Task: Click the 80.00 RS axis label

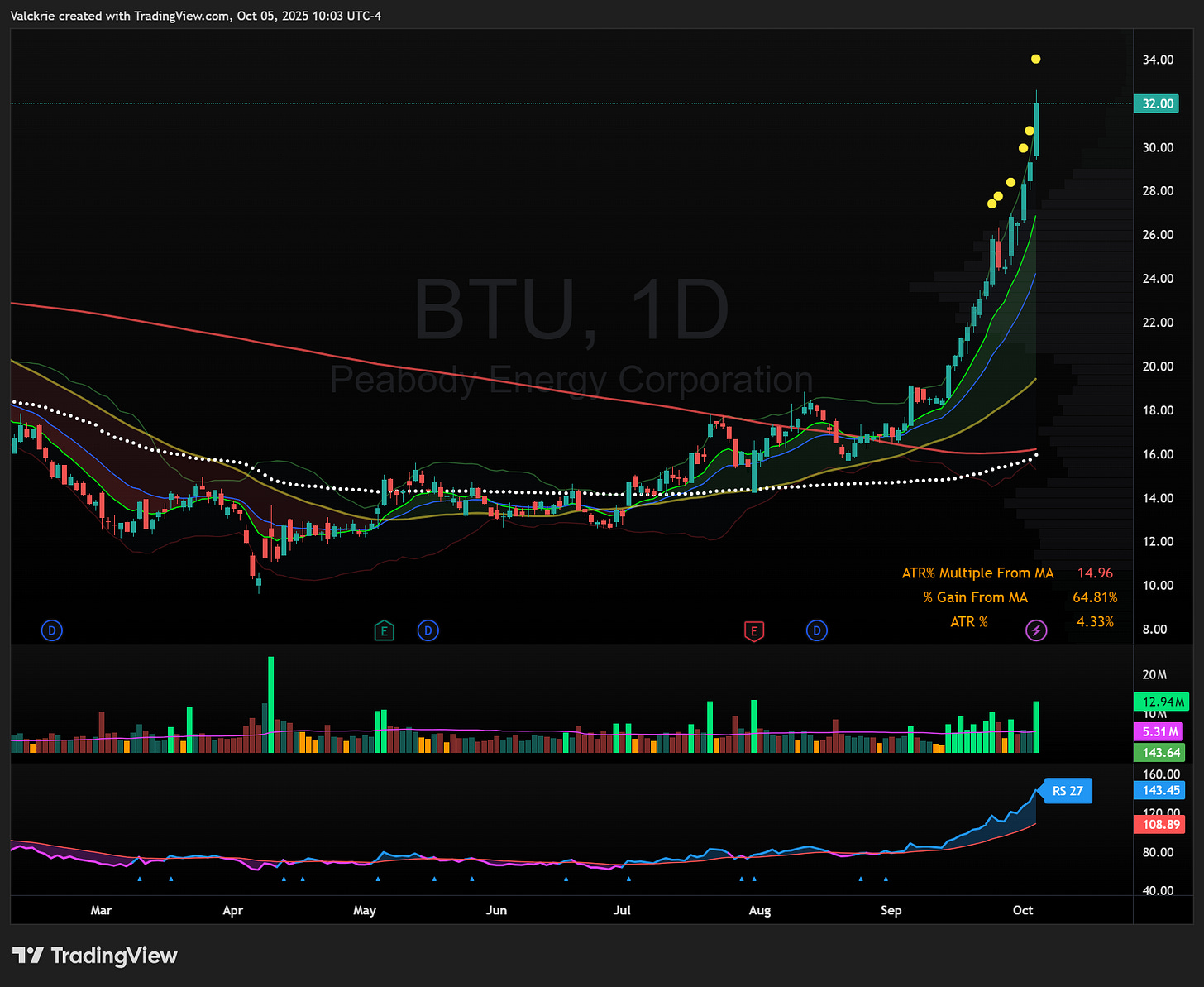Action: click(x=1158, y=852)
